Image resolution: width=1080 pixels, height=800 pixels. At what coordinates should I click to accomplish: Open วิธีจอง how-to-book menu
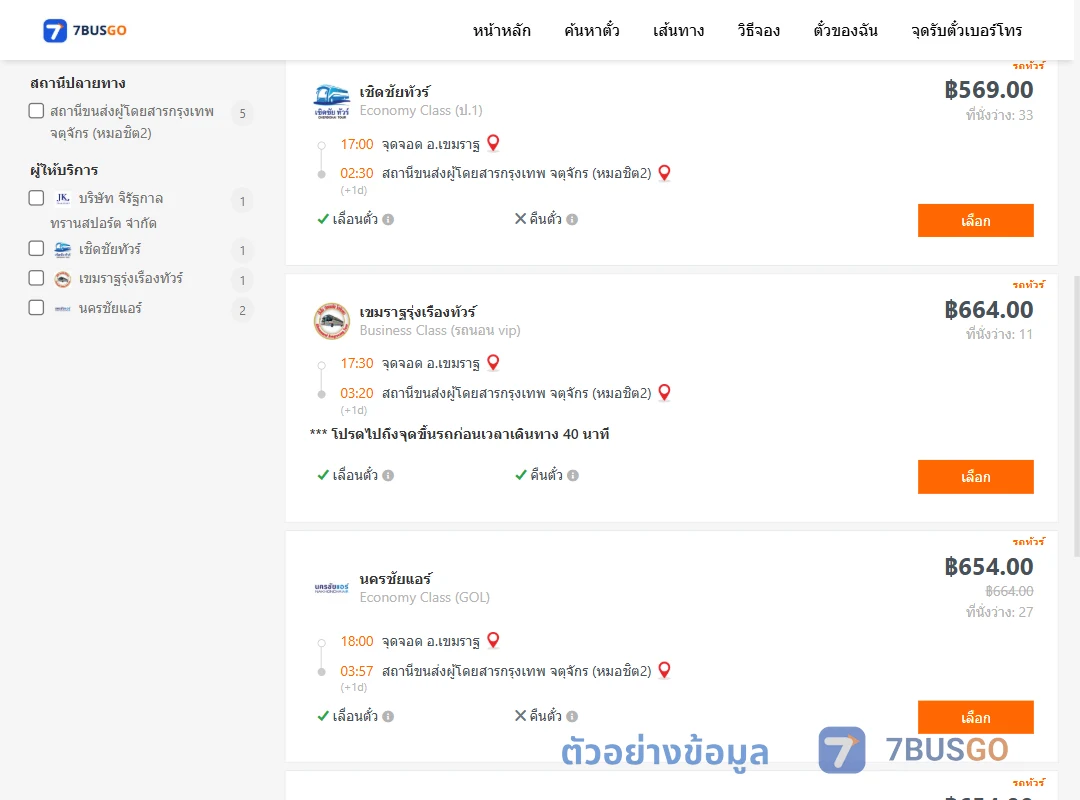pos(758,30)
